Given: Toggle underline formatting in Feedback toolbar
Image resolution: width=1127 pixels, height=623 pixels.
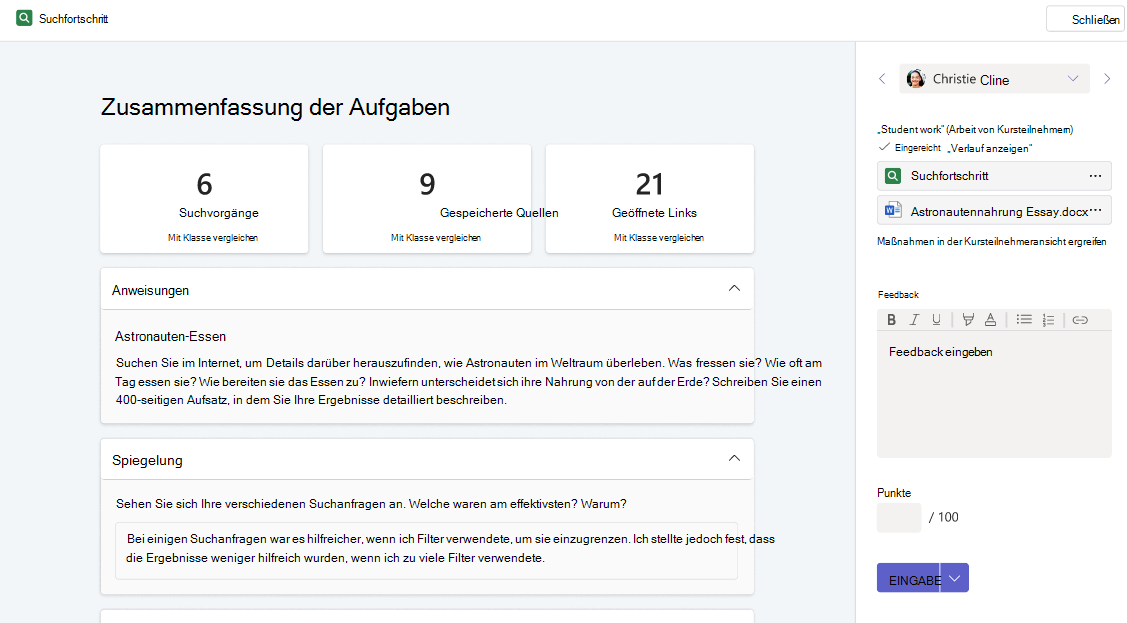Looking at the screenshot, I should tap(937, 320).
